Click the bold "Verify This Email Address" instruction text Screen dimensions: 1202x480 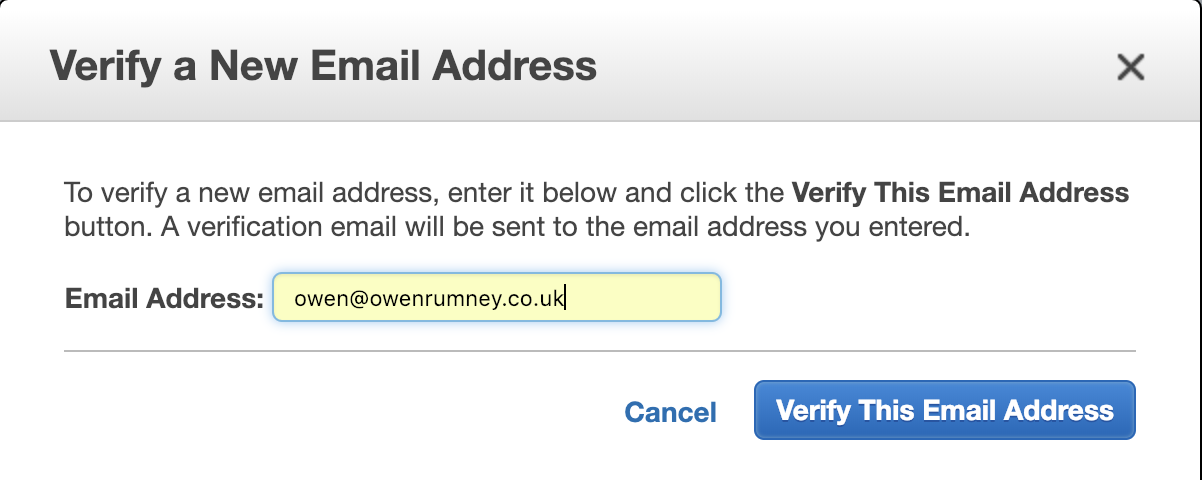pyautogui.click(x=959, y=192)
